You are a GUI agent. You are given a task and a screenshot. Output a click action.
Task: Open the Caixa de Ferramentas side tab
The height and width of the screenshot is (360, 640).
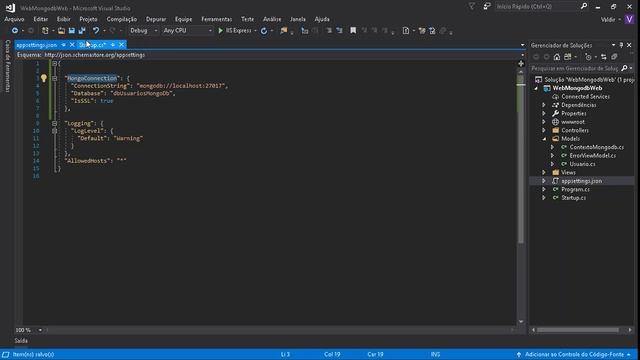7,66
